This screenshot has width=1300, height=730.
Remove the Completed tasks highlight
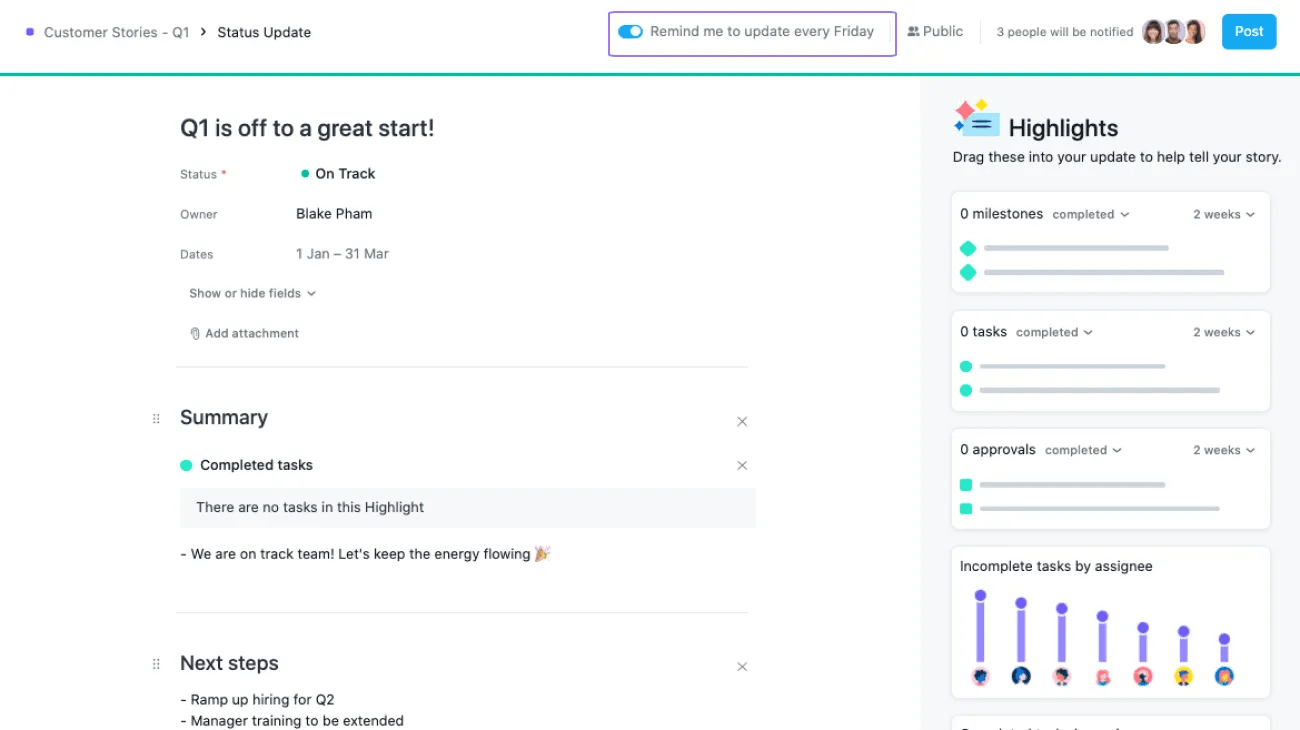pos(742,465)
